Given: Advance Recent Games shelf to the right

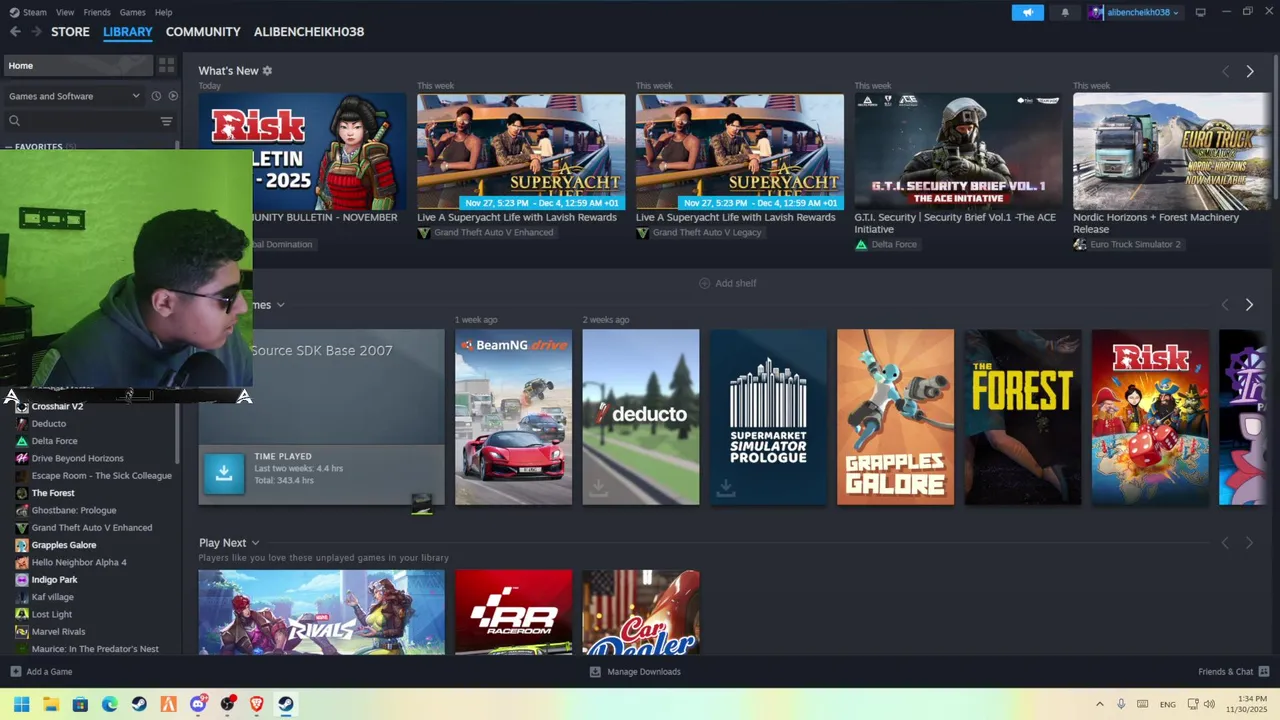Looking at the screenshot, I should 1249,305.
